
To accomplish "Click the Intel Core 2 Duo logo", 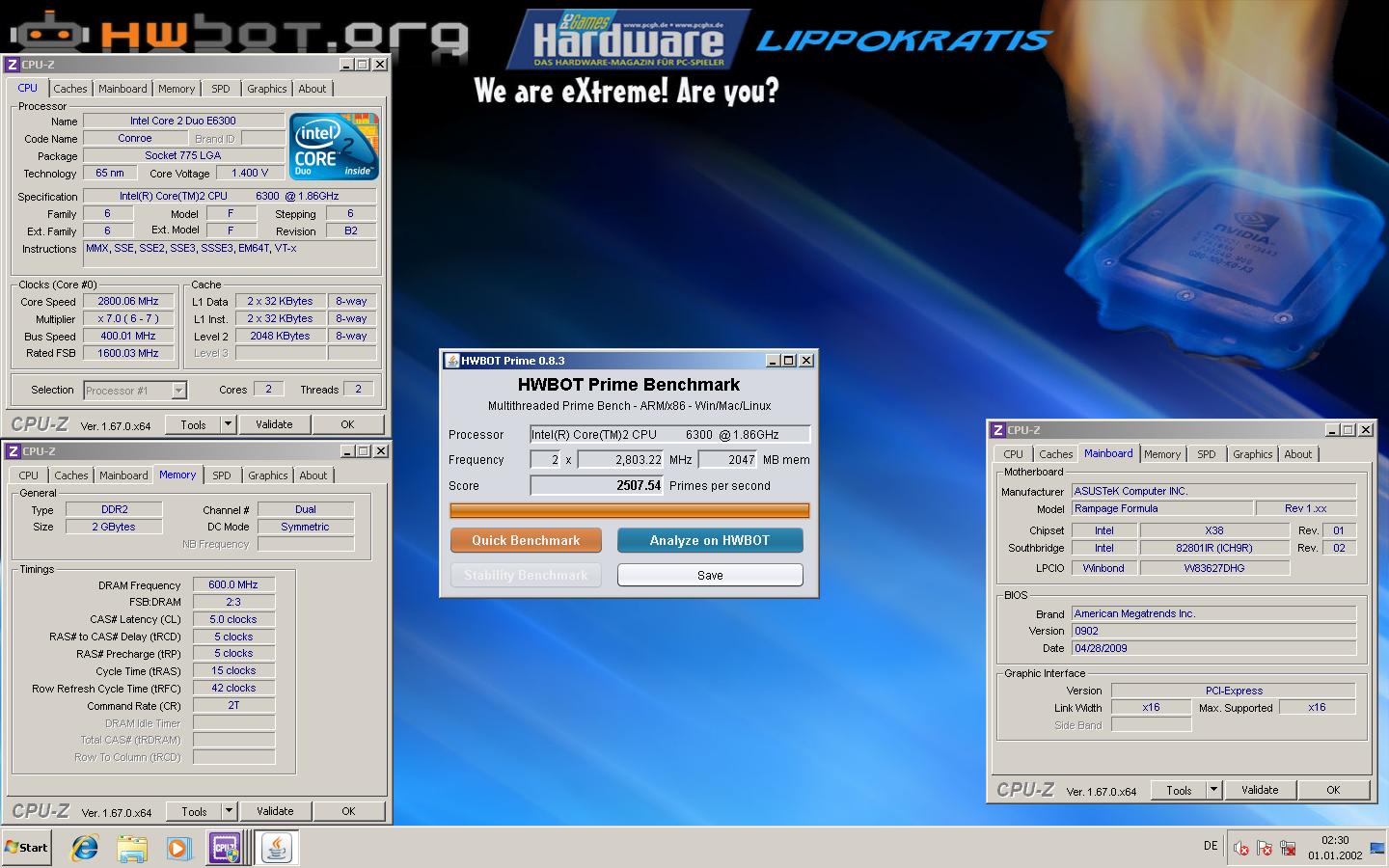I will point(334,147).
